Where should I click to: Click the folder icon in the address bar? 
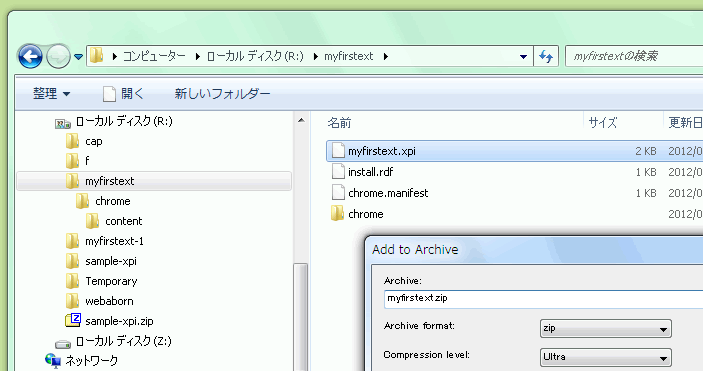(x=96, y=56)
